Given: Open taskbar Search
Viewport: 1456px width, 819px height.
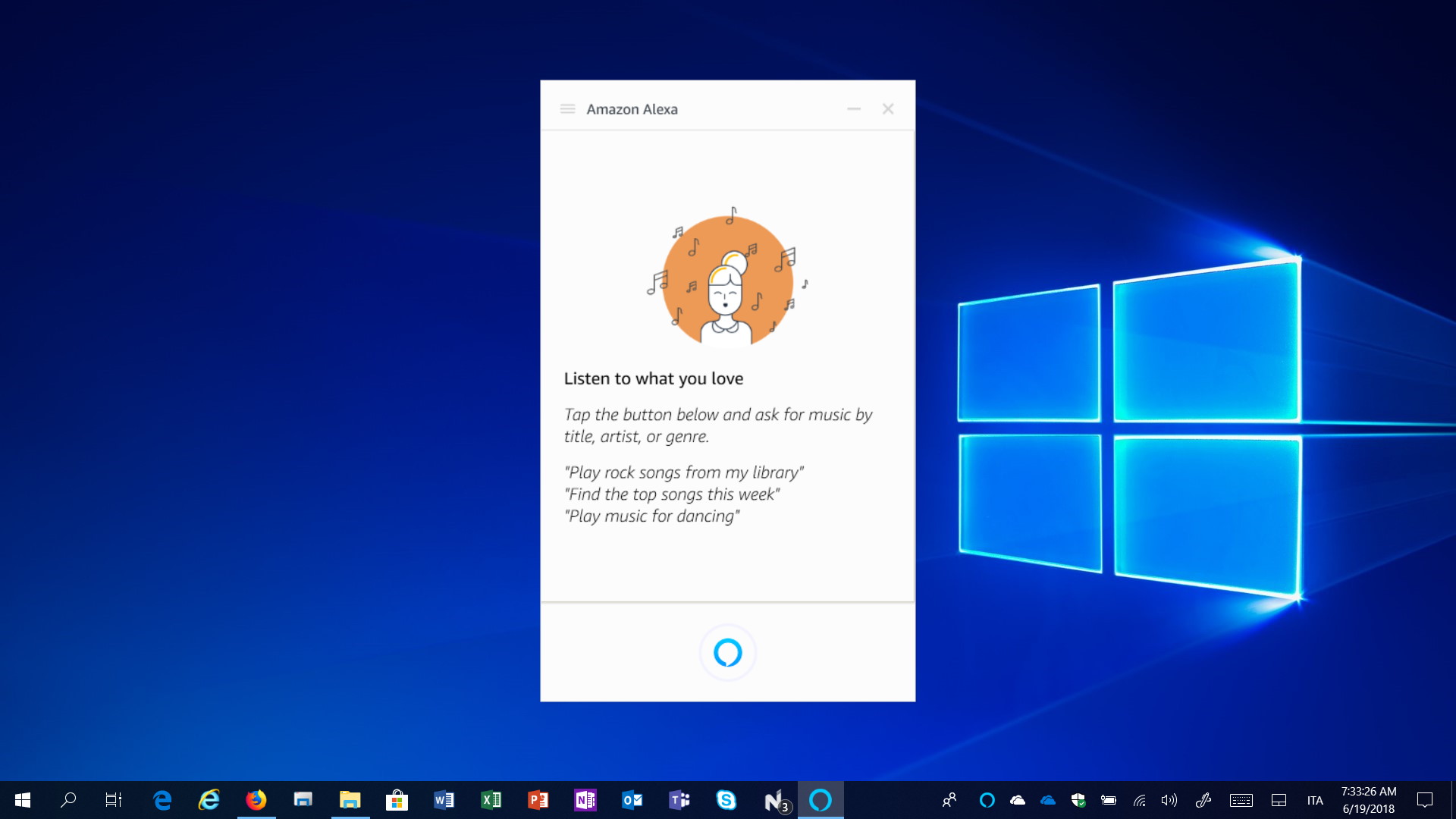Looking at the screenshot, I should coord(68,800).
